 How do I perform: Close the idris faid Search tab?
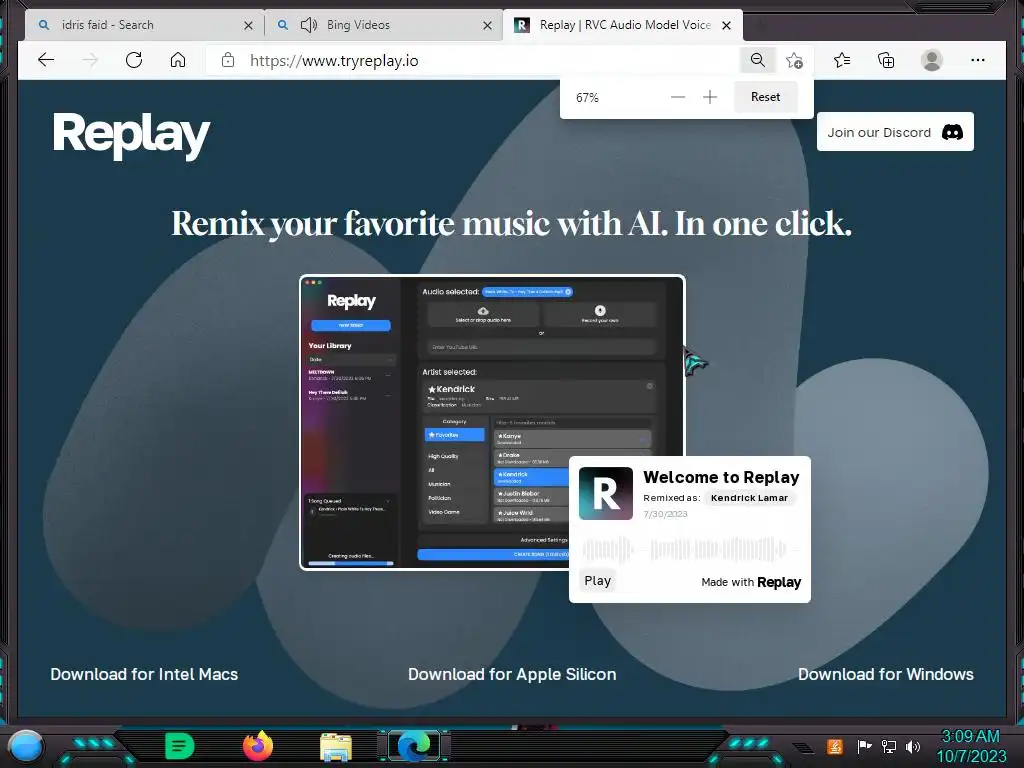[x=248, y=25]
